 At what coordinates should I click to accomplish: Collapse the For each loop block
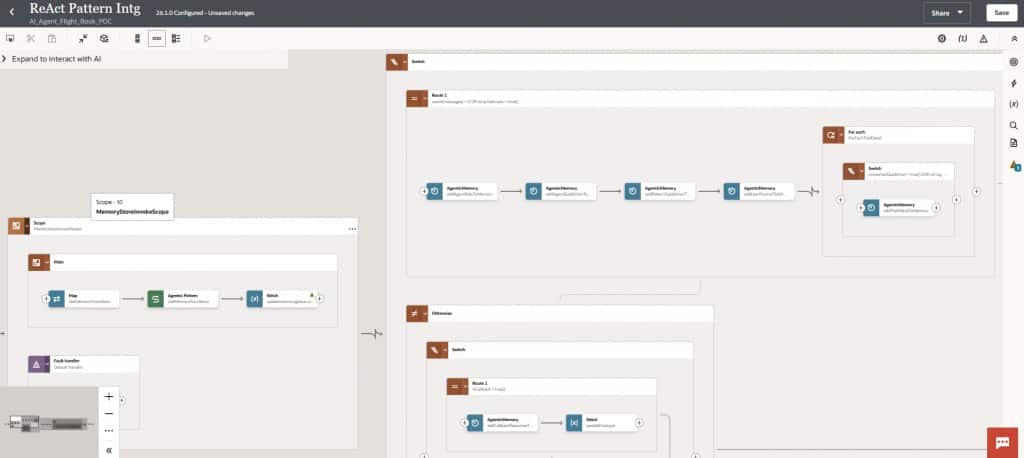click(833, 135)
